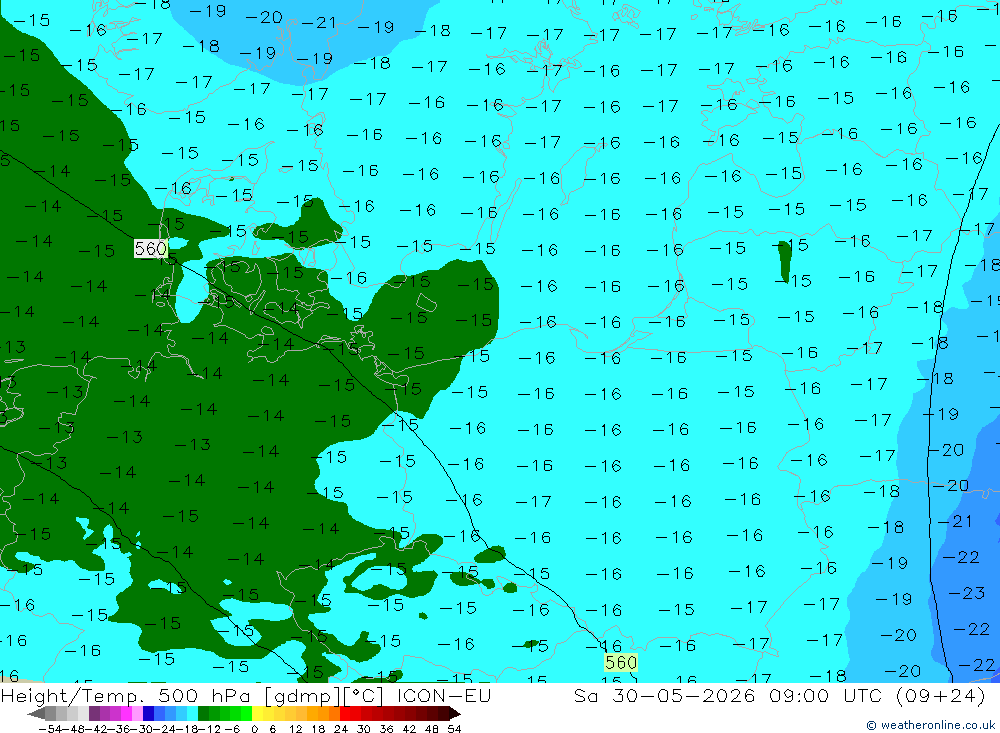Click the [gdmp] unit label in title
This screenshot has width=1000, height=733.
(303, 695)
